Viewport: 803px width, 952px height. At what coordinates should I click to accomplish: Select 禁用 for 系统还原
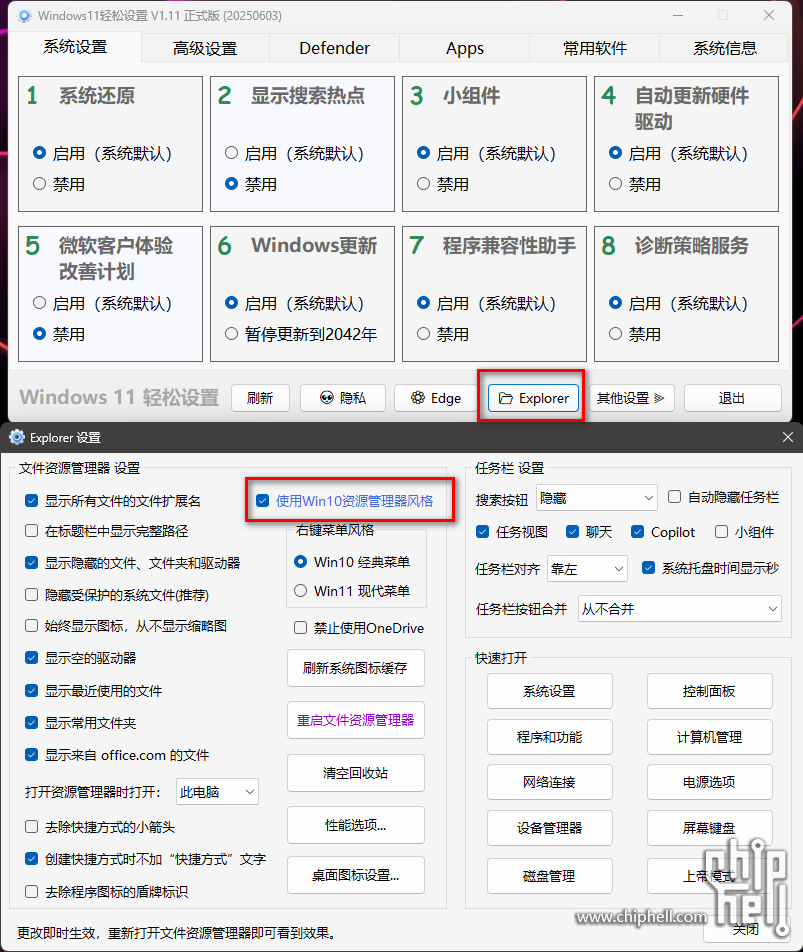coord(39,184)
